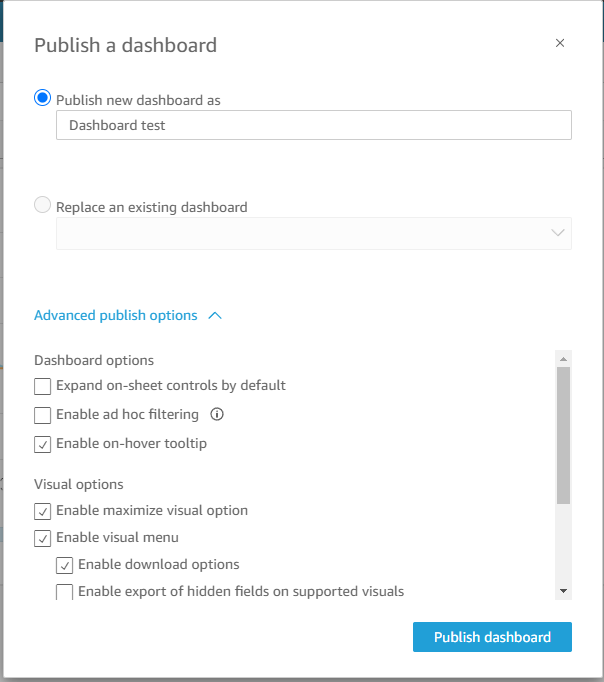Uncheck Enable visual menu
Screen dimensions: 604x682
coord(42,538)
